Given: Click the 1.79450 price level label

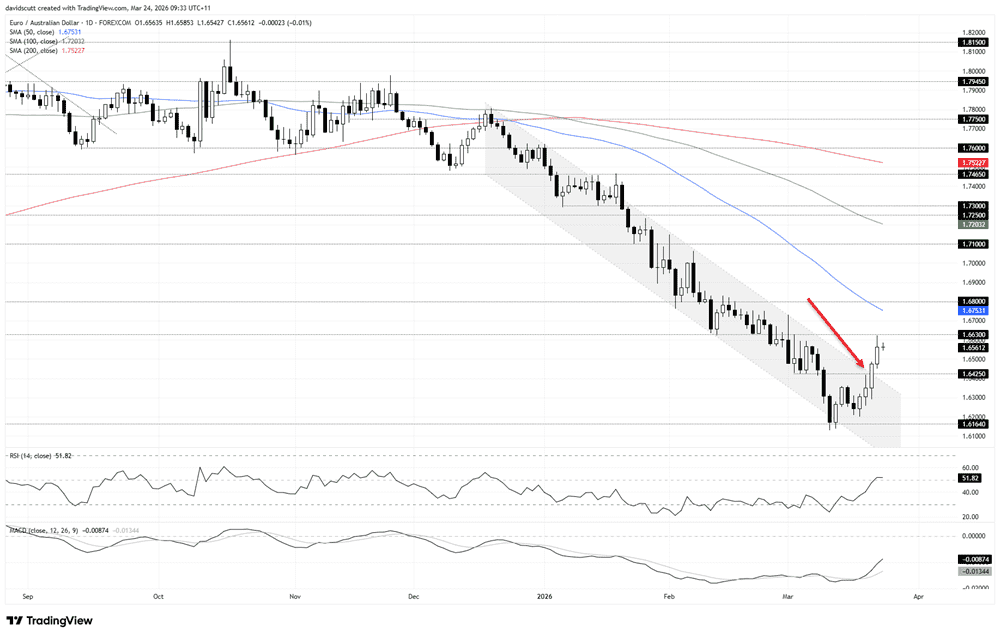Looking at the screenshot, I should pyautogui.click(x=973, y=82).
